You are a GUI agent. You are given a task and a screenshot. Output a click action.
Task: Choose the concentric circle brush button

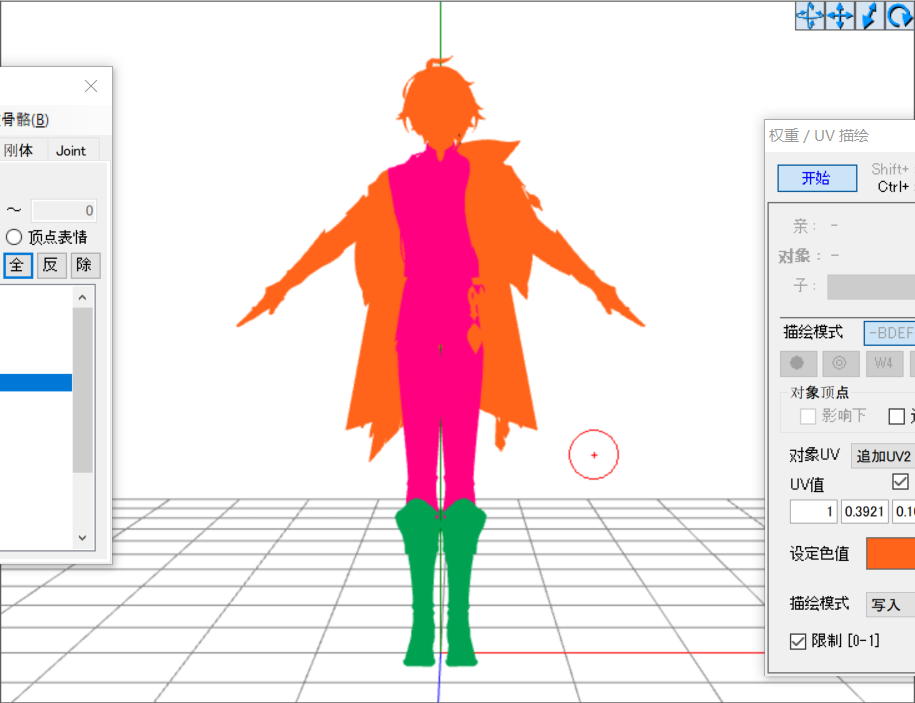840,363
